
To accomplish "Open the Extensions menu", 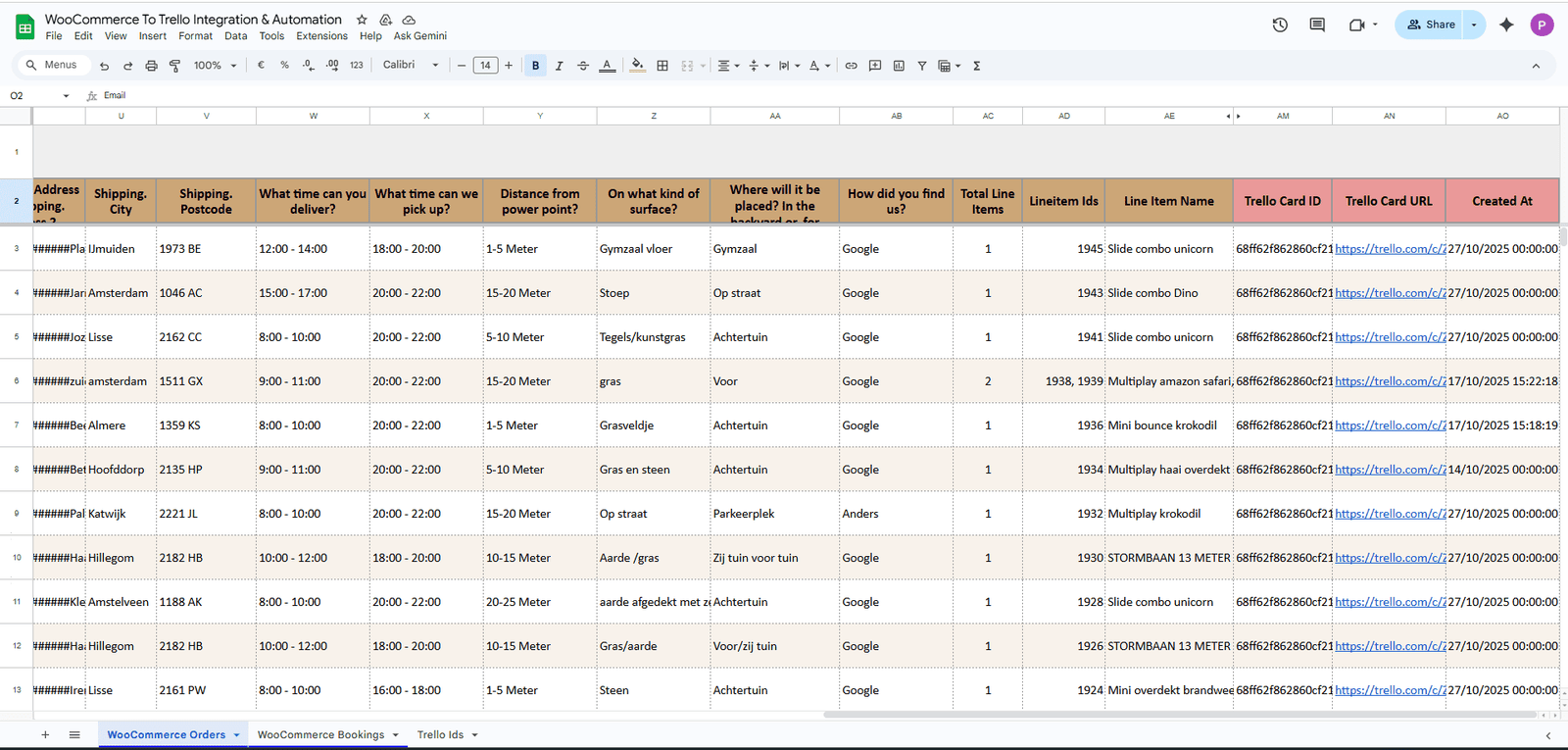I will click(321, 36).
